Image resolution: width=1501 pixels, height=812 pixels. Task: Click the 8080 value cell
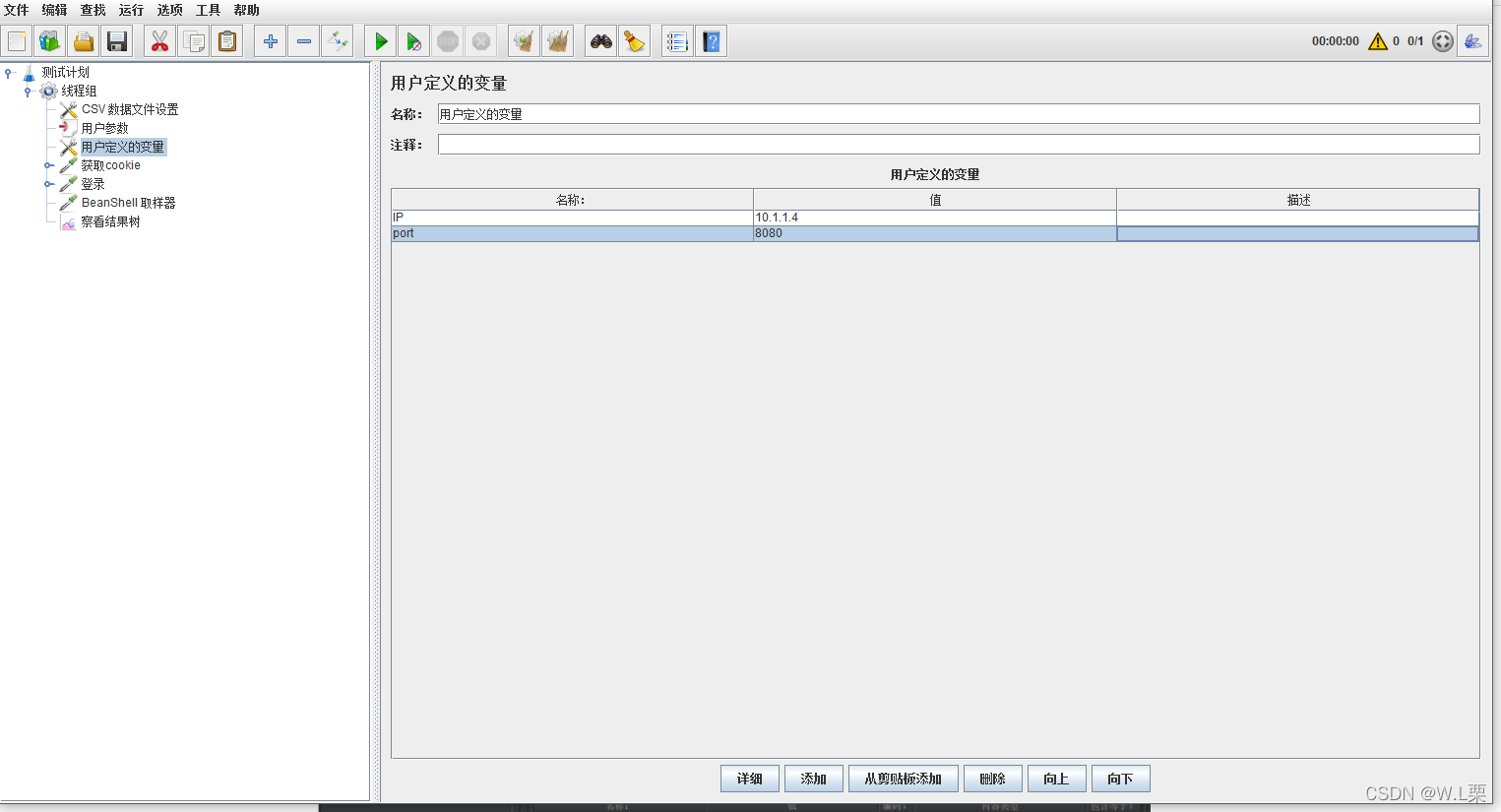pyautogui.click(x=935, y=233)
